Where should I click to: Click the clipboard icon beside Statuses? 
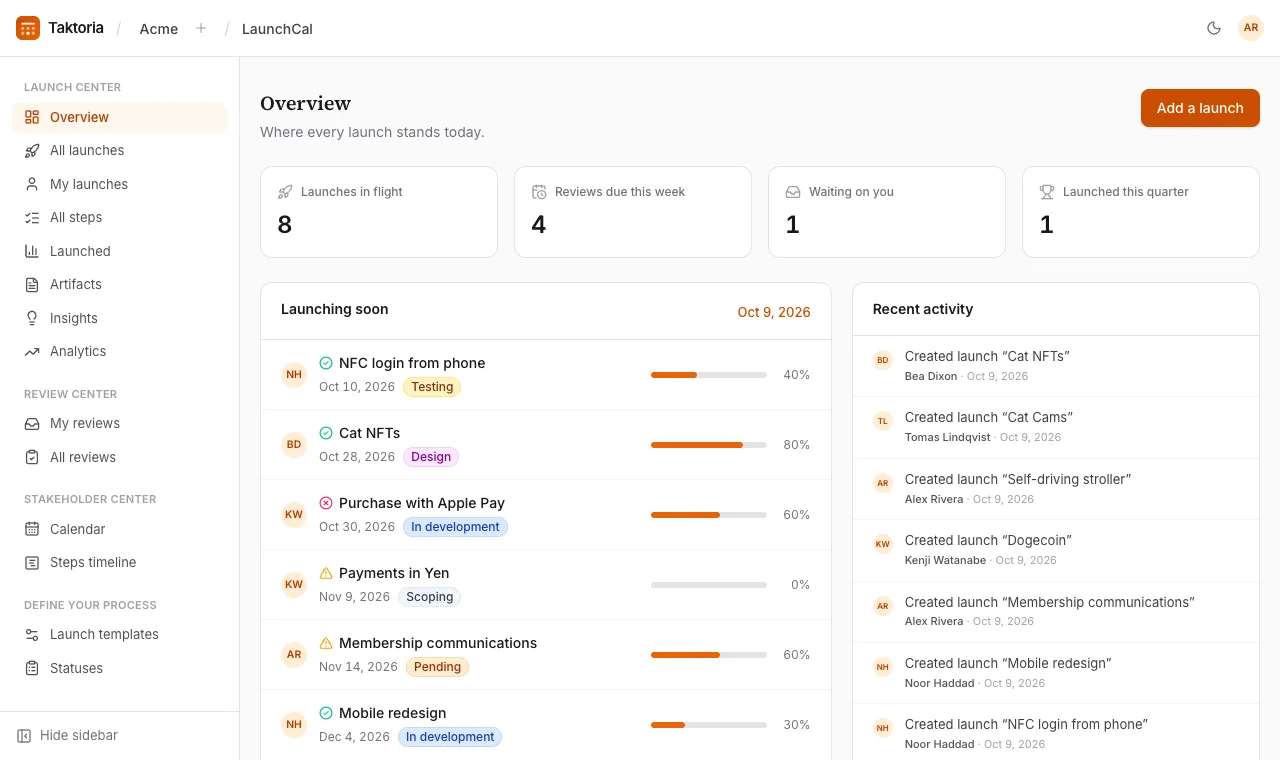[32, 668]
